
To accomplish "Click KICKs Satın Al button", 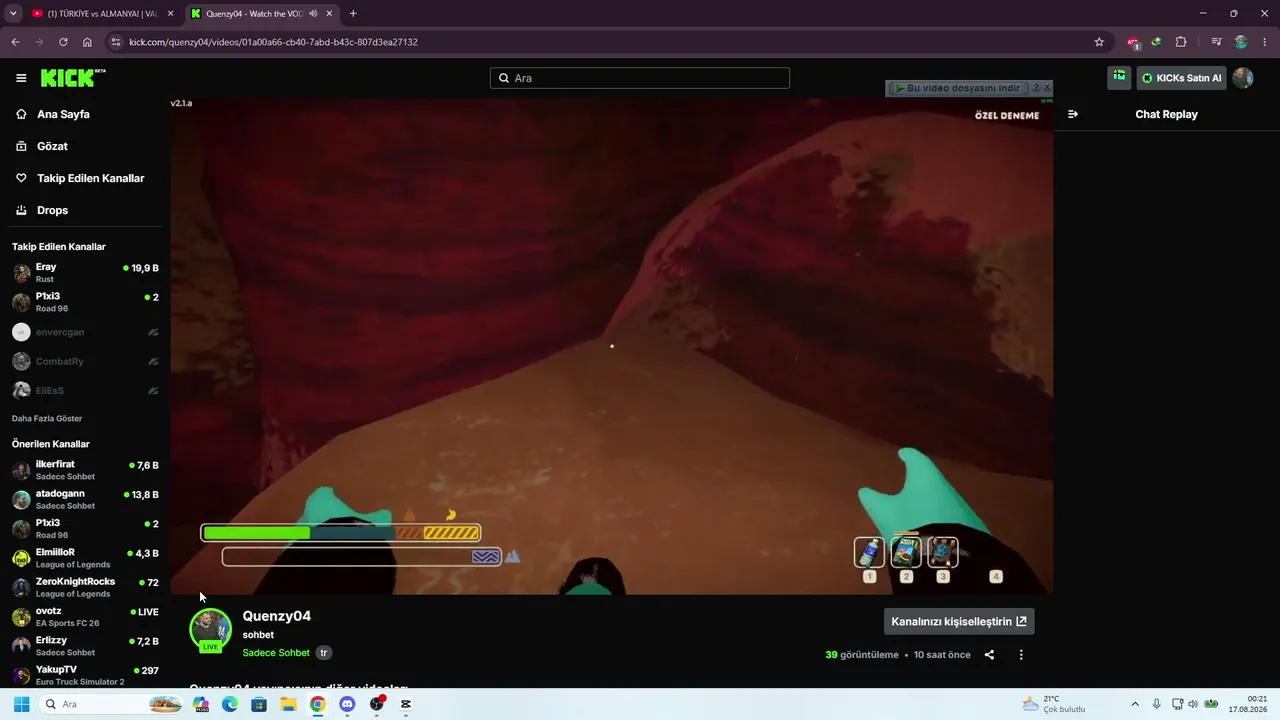I will coord(1181,78).
